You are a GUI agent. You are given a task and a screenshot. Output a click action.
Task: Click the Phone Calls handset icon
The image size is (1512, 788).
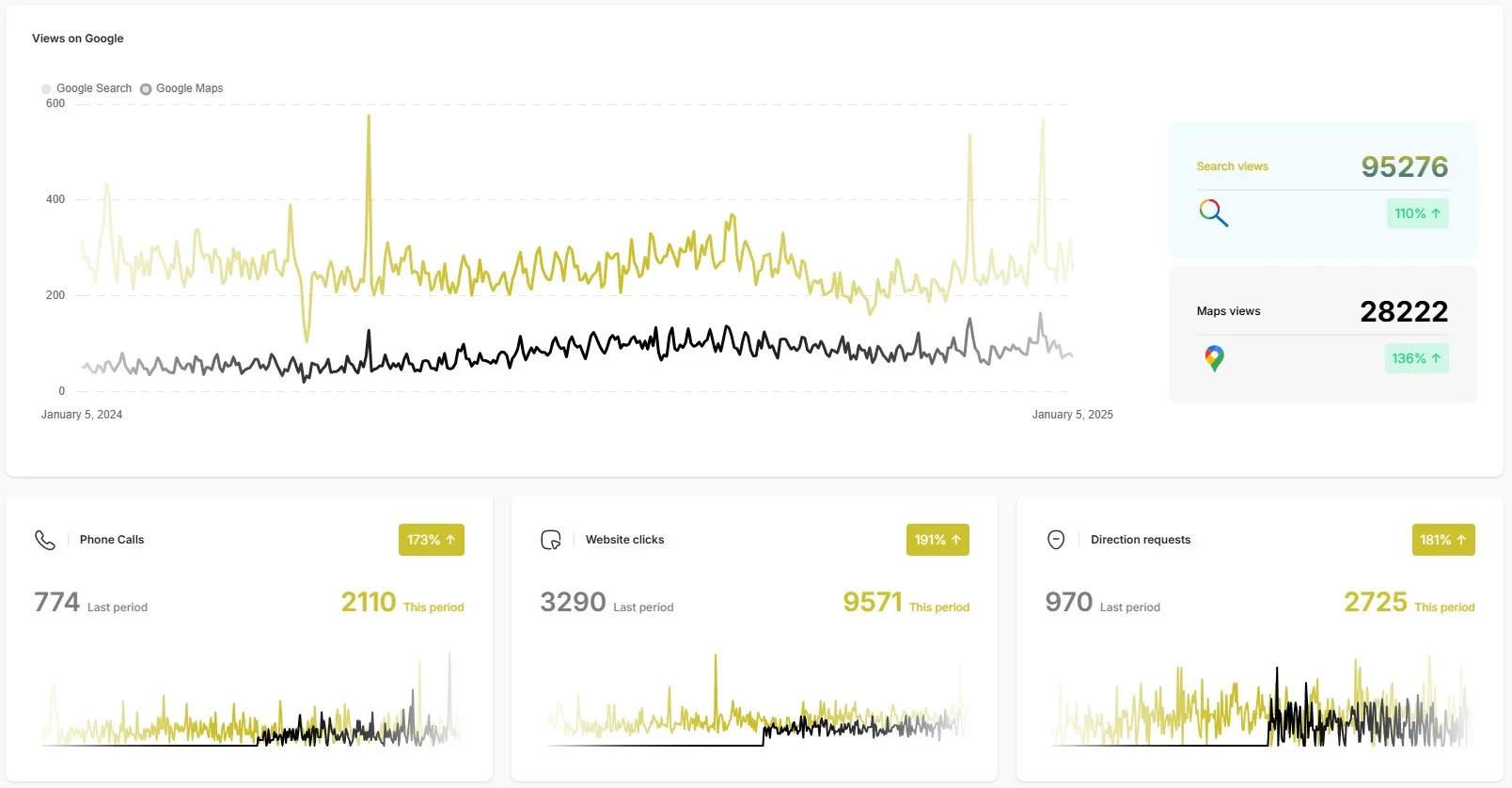click(x=45, y=540)
